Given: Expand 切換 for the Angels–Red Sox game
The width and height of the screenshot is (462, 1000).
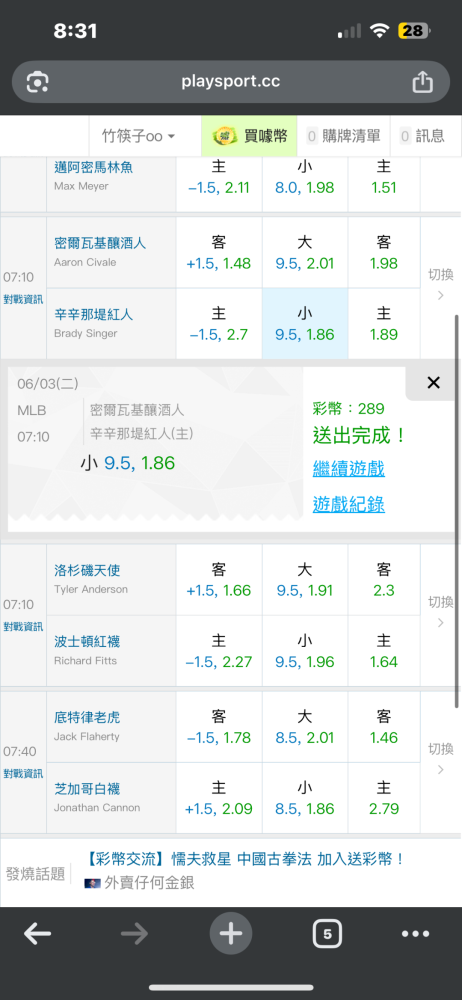Looking at the screenshot, I should click(x=441, y=611).
